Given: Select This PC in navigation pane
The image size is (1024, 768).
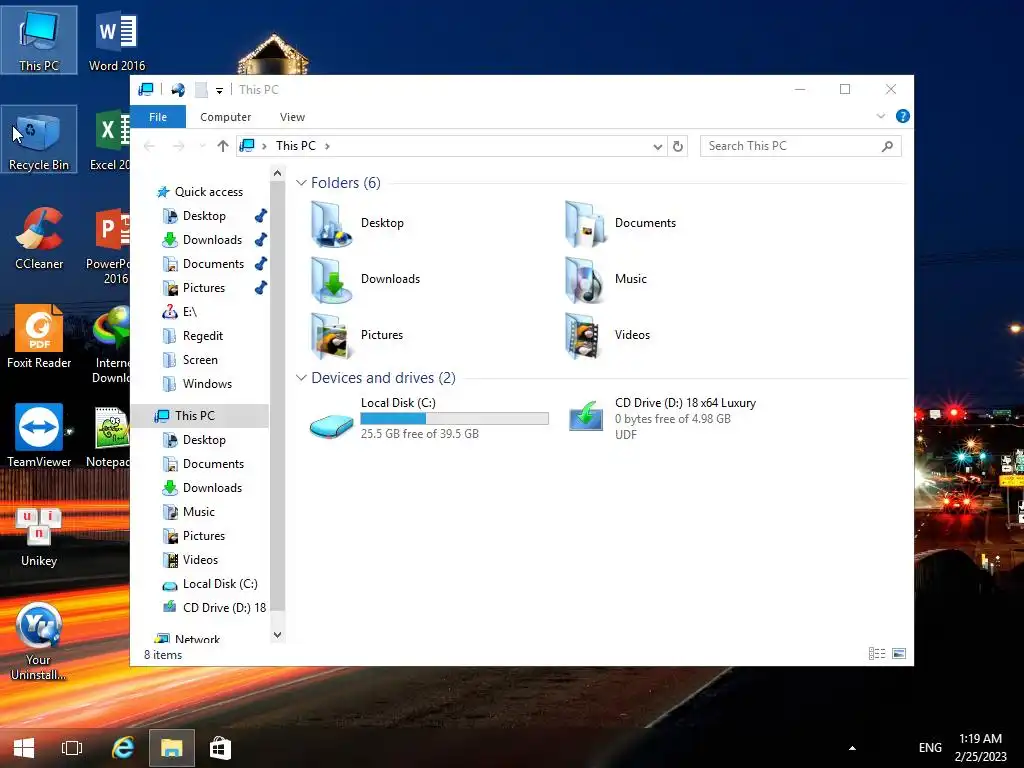Looking at the screenshot, I should pos(200,416).
